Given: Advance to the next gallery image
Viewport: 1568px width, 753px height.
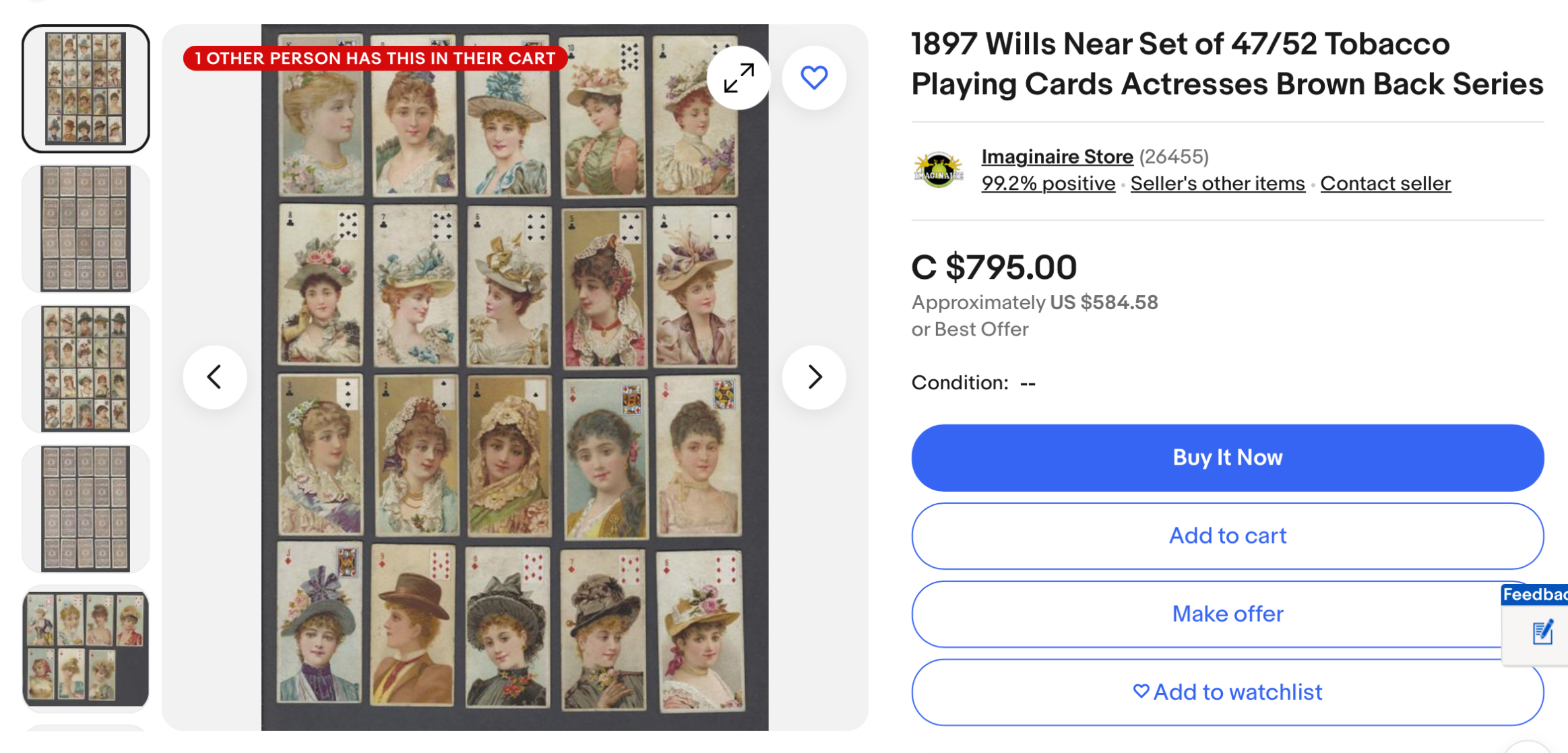Looking at the screenshot, I should [x=814, y=377].
